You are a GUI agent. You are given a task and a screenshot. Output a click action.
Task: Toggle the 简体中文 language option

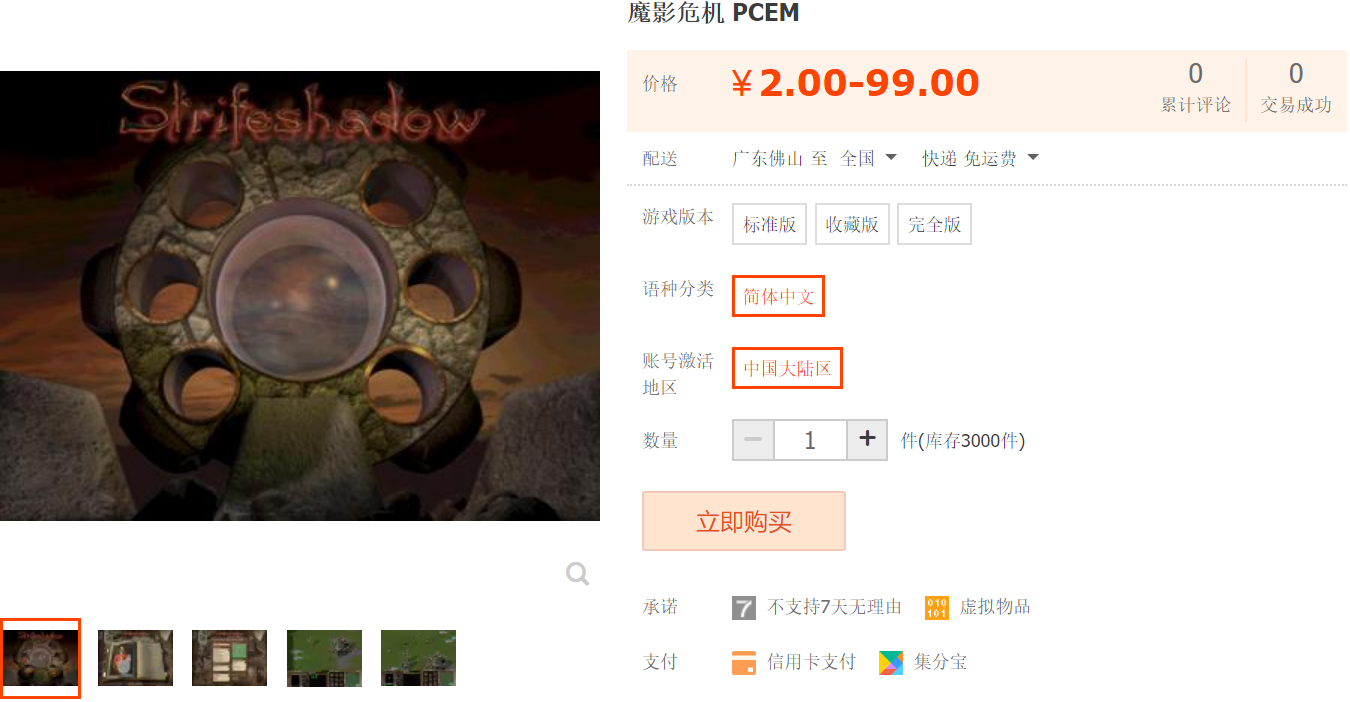tap(778, 296)
